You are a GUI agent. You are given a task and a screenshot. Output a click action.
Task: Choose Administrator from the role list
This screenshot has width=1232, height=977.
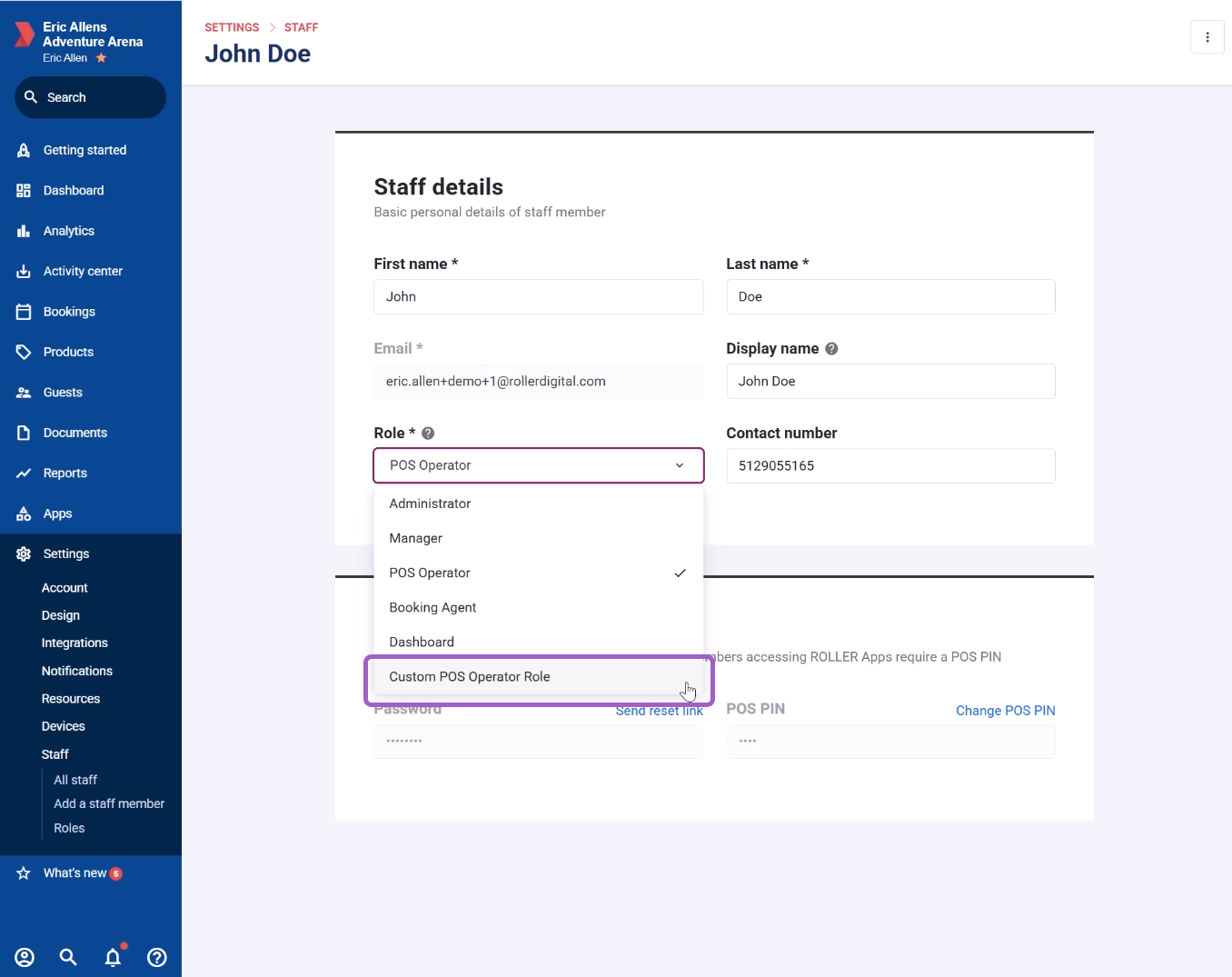pos(430,503)
